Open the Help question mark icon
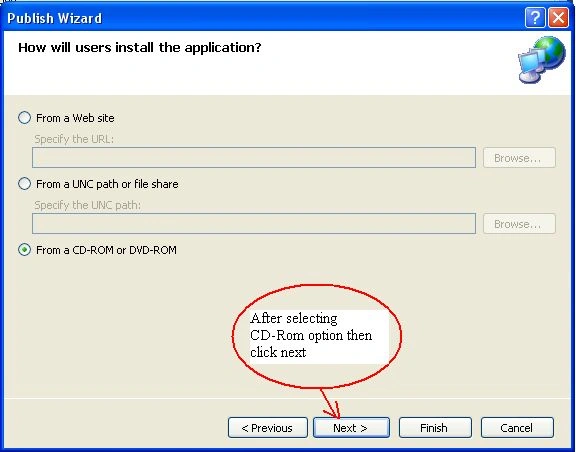Screen dimensions: 576x452 point(535,17)
